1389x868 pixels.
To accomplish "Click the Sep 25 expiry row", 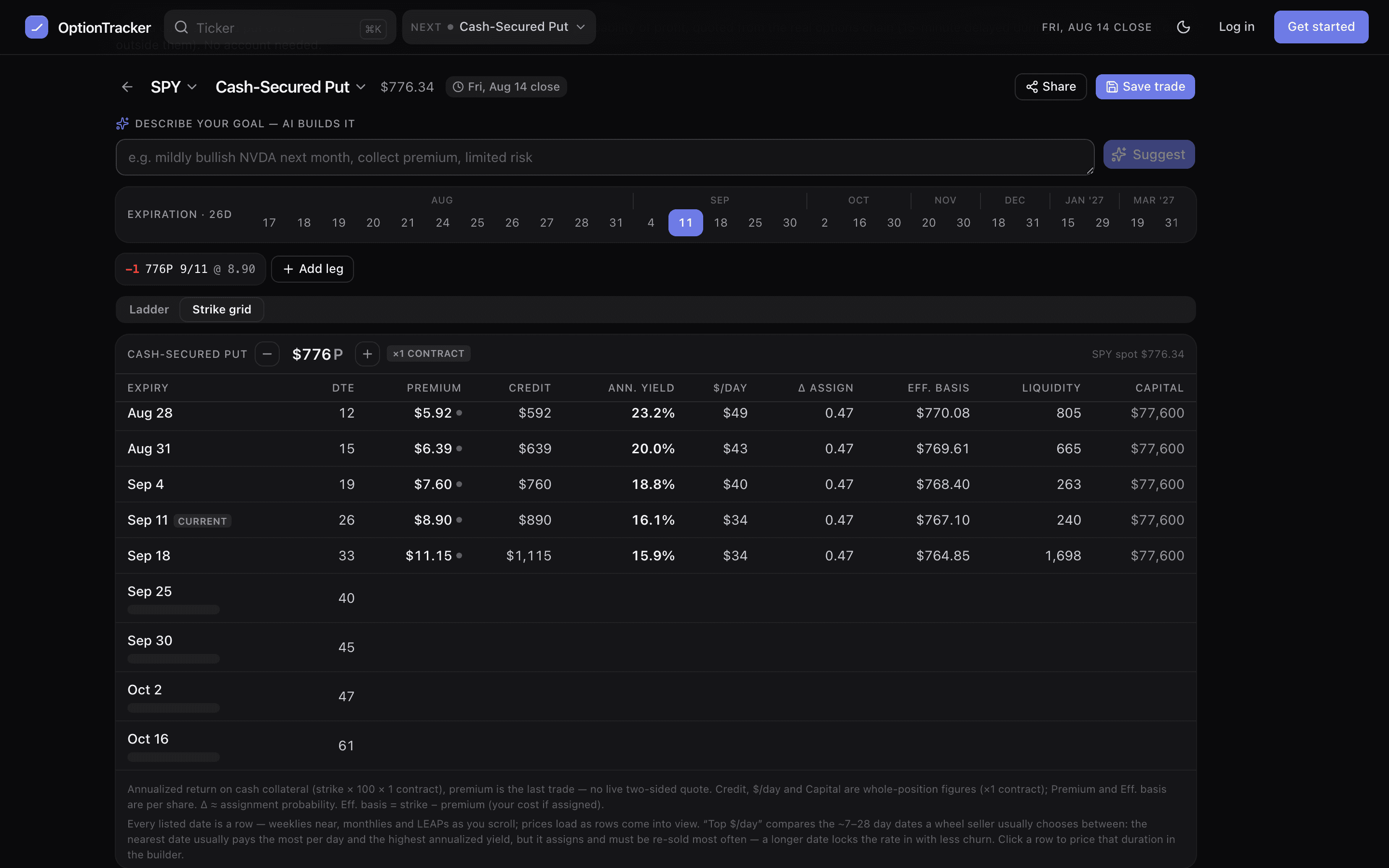I will [655, 597].
